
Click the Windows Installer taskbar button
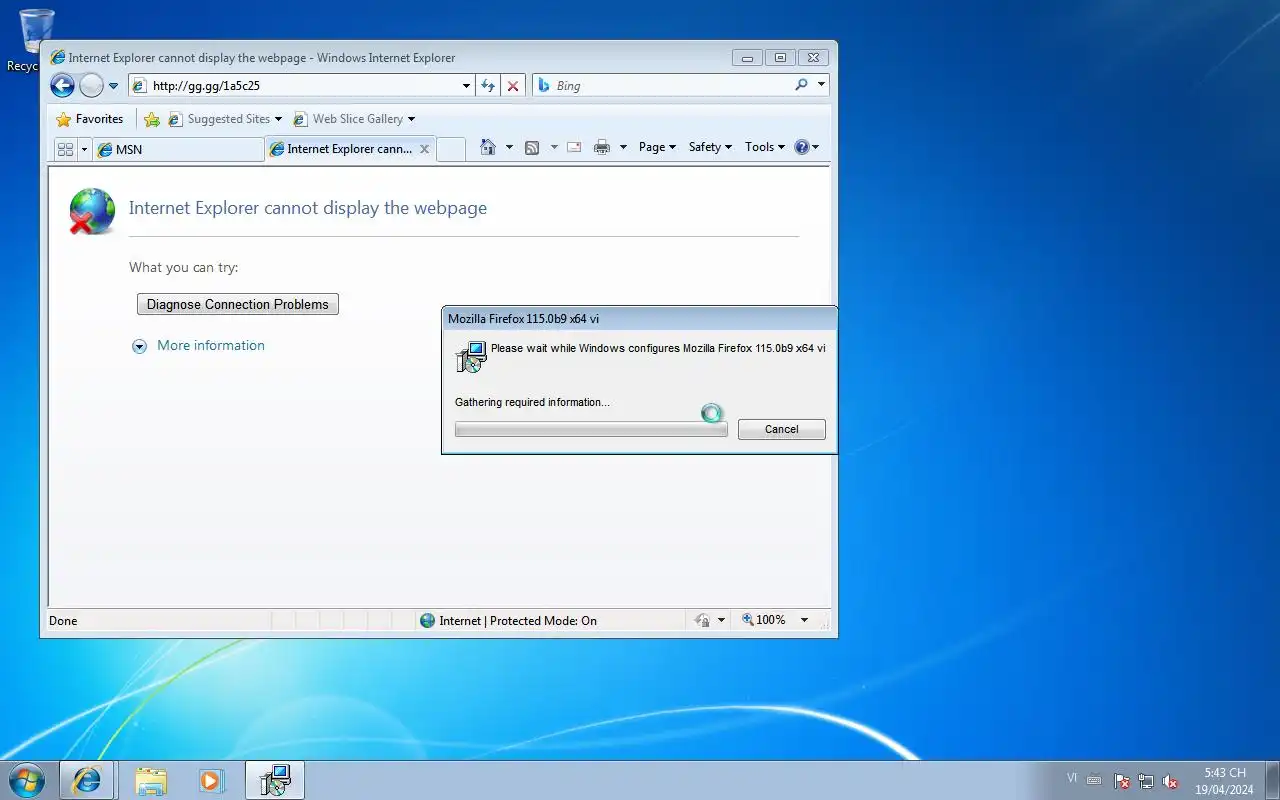pyautogui.click(x=275, y=780)
